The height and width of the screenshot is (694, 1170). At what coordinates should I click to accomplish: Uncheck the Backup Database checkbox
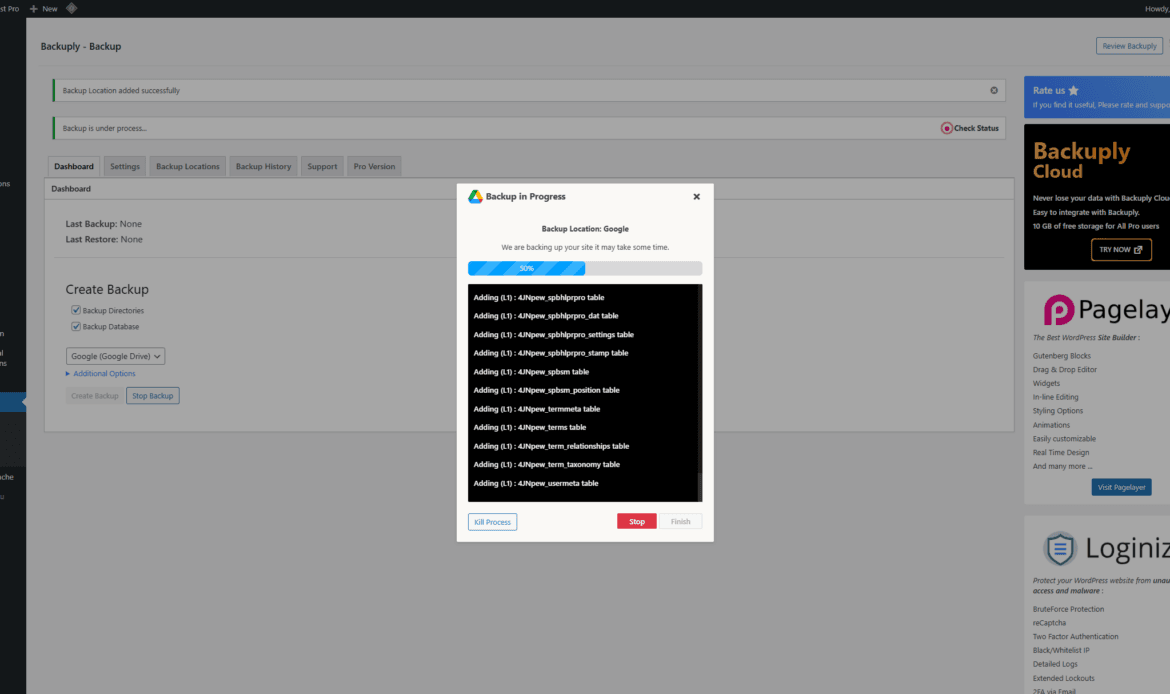point(76,326)
